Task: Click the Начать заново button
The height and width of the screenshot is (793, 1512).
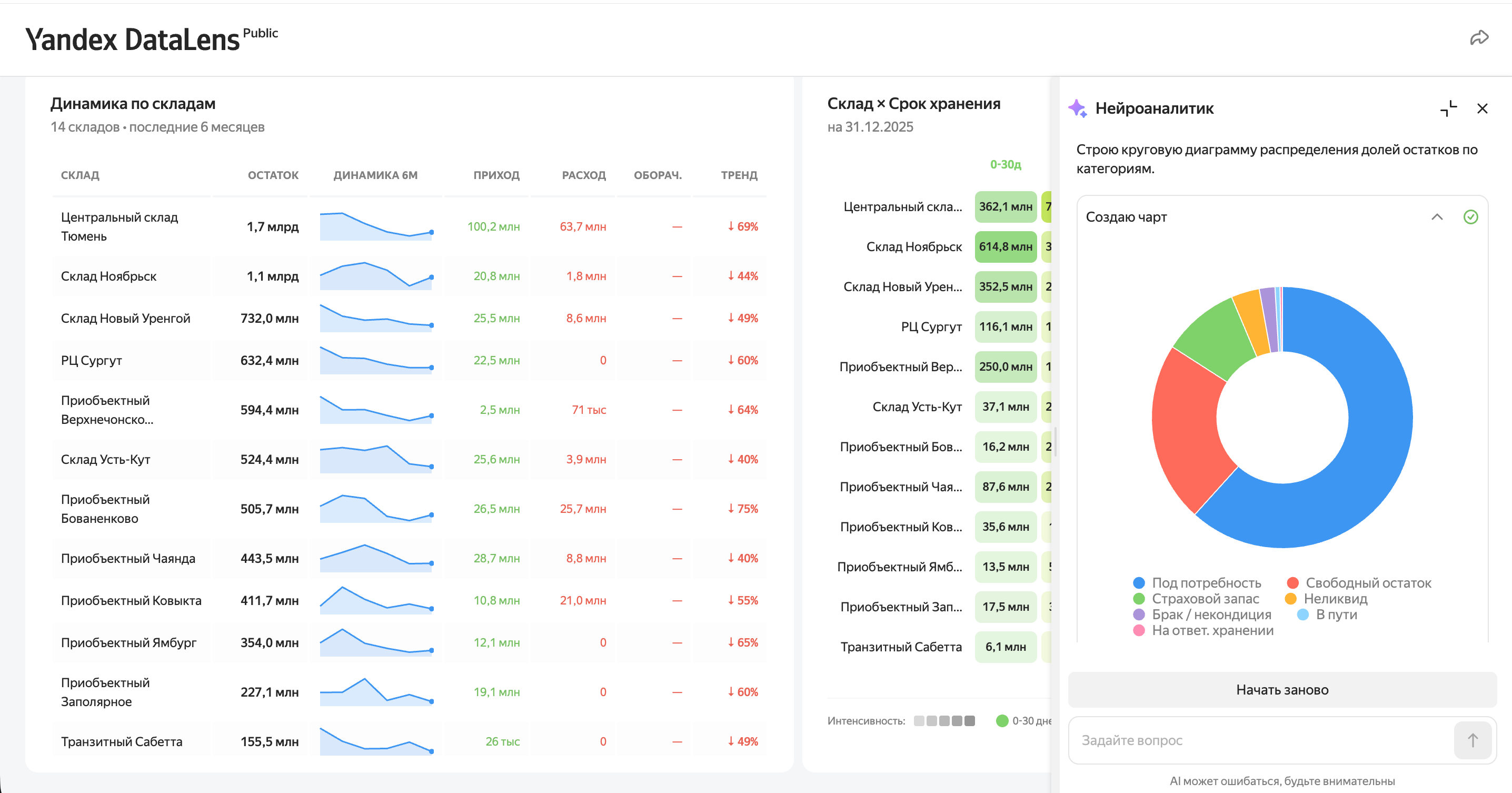Action: point(1282,690)
